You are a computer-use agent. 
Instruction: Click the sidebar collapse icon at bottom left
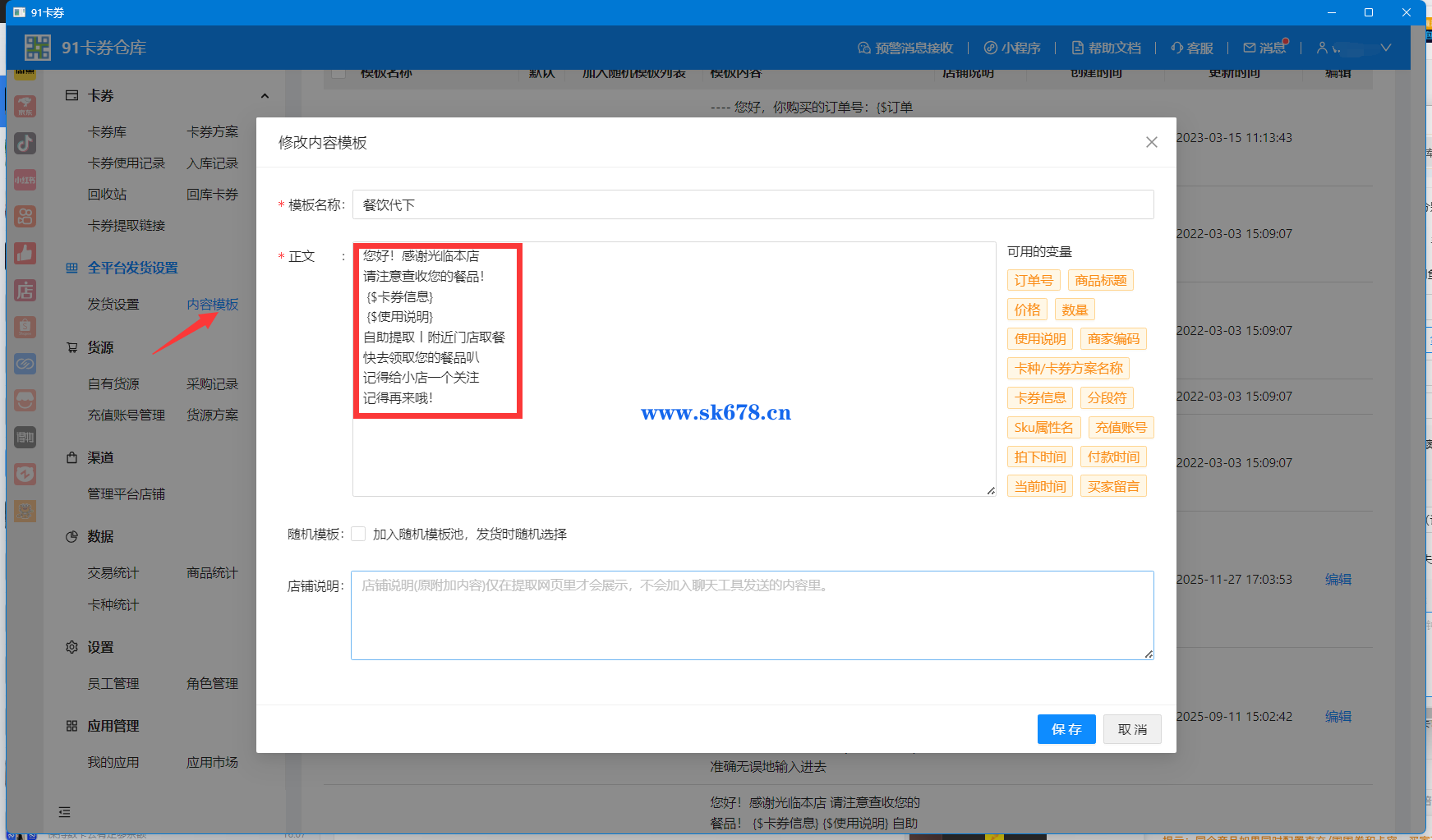[x=65, y=812]
